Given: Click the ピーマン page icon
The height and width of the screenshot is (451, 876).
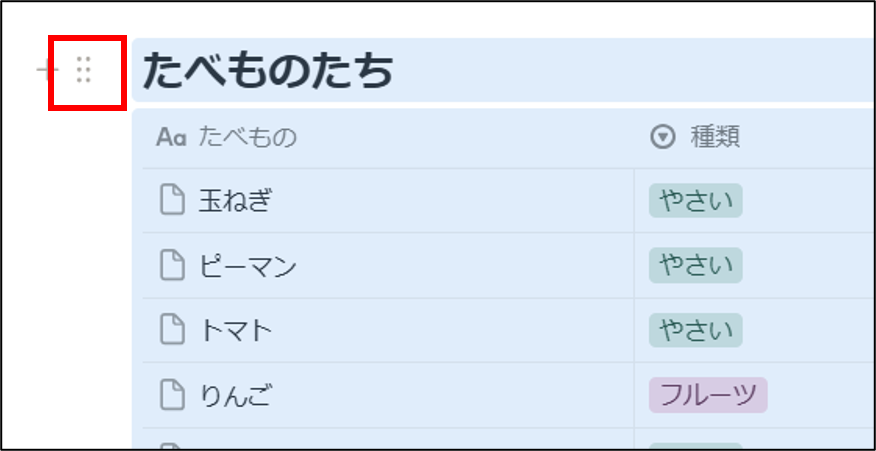Looking at the screenshot, I should 172,265.
